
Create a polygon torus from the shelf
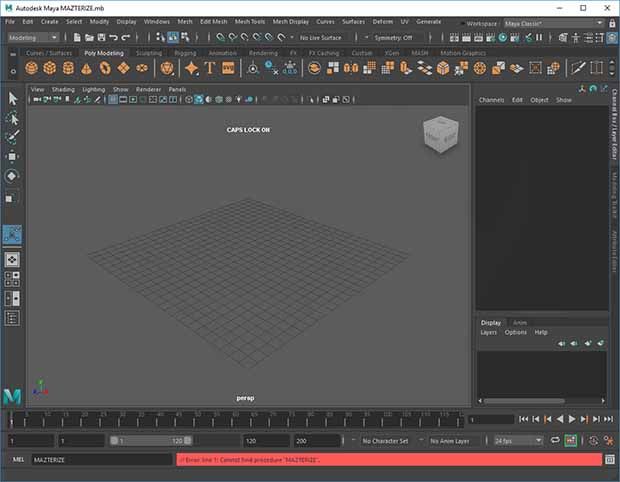(105, 68)
